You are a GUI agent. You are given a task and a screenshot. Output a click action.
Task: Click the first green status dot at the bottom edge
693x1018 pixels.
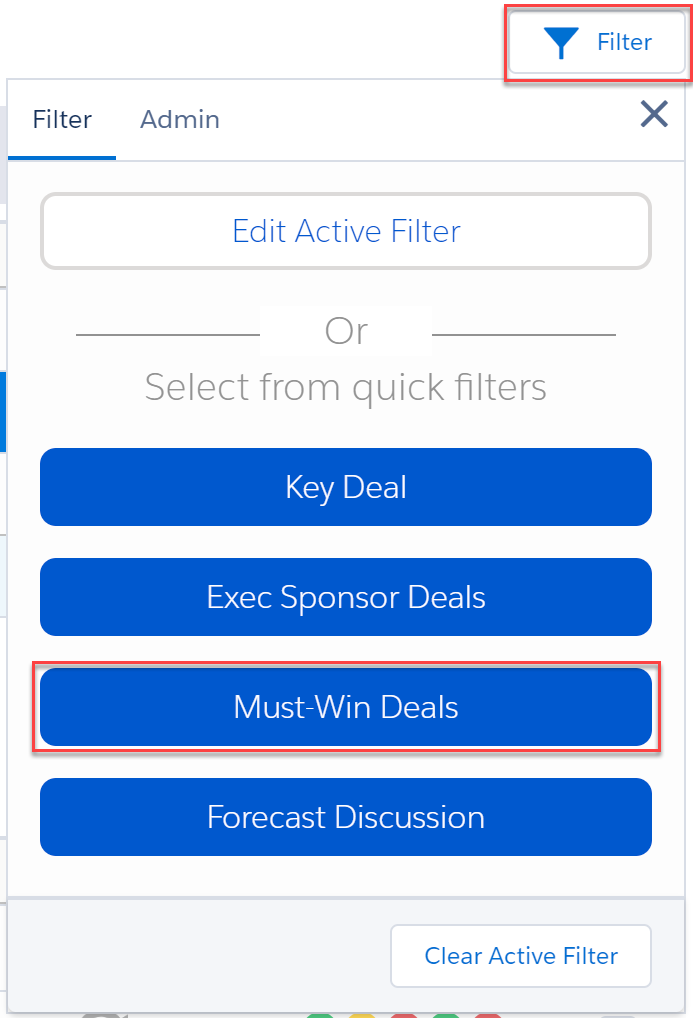pyautogui.click(x=320, y=1015)
